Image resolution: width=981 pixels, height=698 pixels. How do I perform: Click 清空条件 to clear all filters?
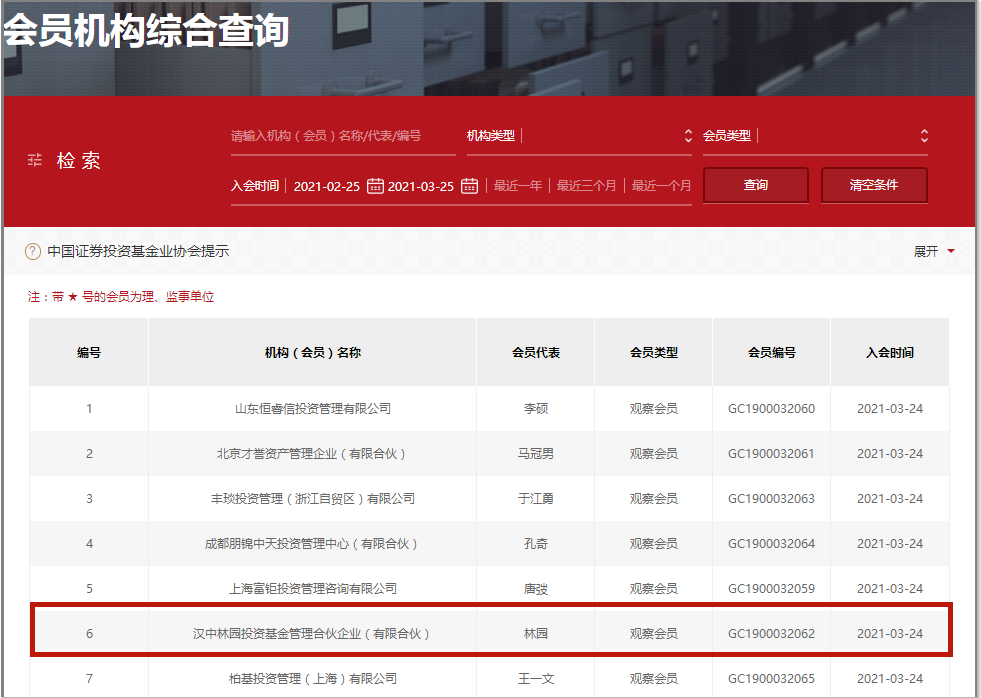(873, 185)
